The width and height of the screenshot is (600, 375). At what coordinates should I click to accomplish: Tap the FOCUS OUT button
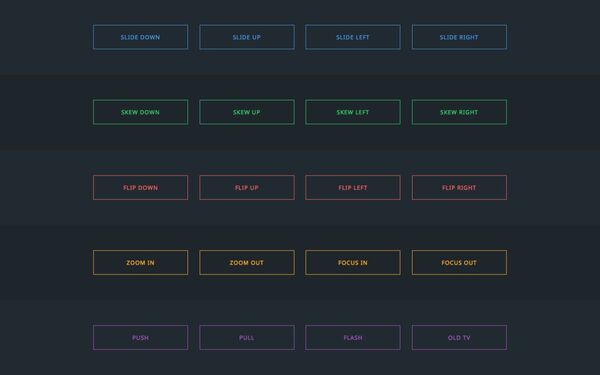(459, 262)
